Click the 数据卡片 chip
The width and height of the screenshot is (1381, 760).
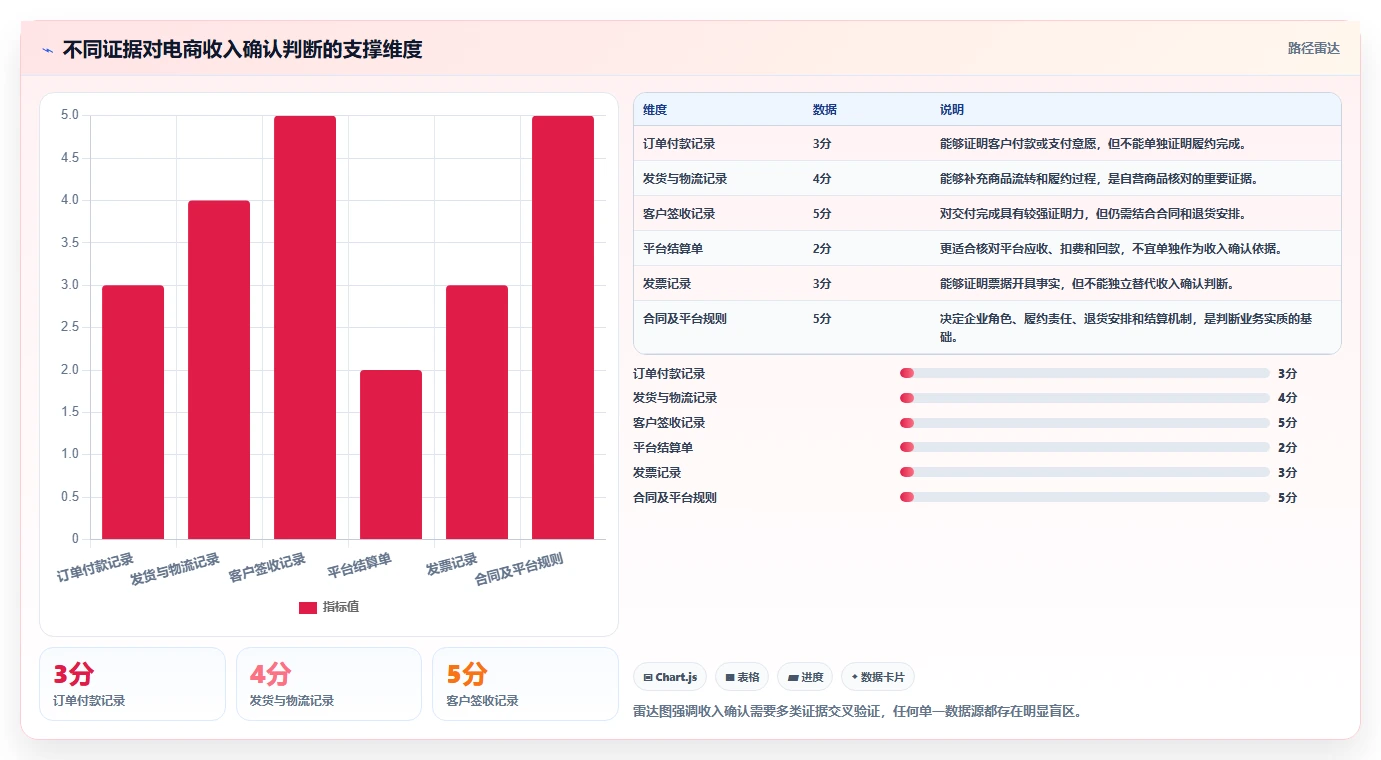coord(877,677)
